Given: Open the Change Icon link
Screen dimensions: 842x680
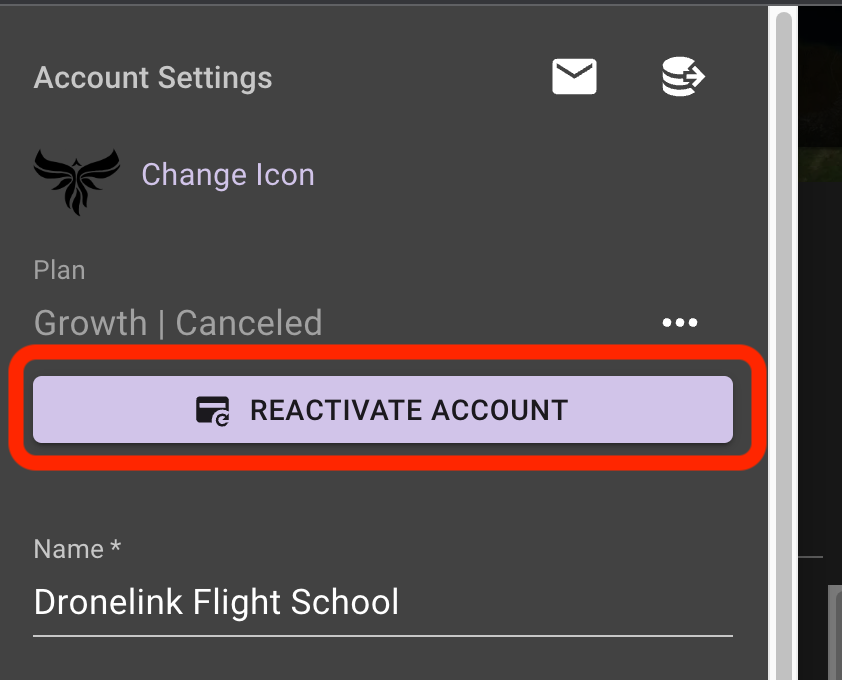Looking at the screenshot, I should coord(228,175).
